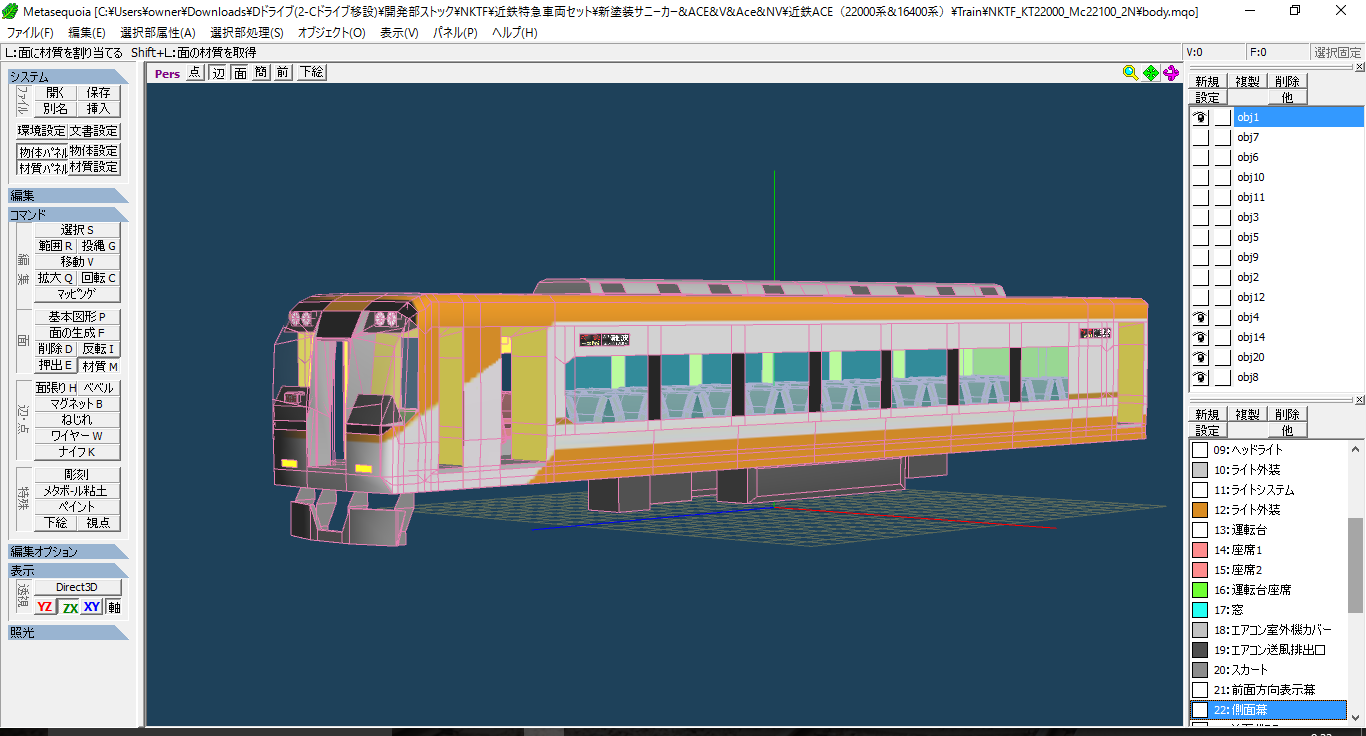1366x736 pixels.
Task: Show obj7 via its visibility box
Action: tap(1200, 137)
